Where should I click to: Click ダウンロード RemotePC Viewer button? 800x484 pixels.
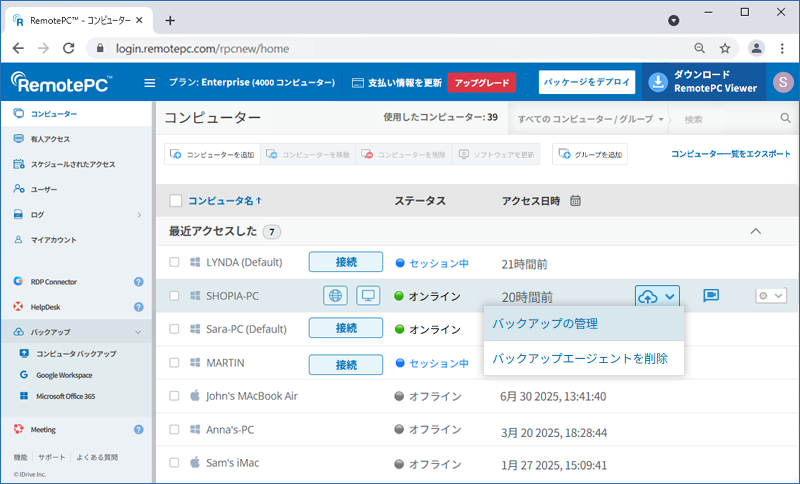[703, 82]
